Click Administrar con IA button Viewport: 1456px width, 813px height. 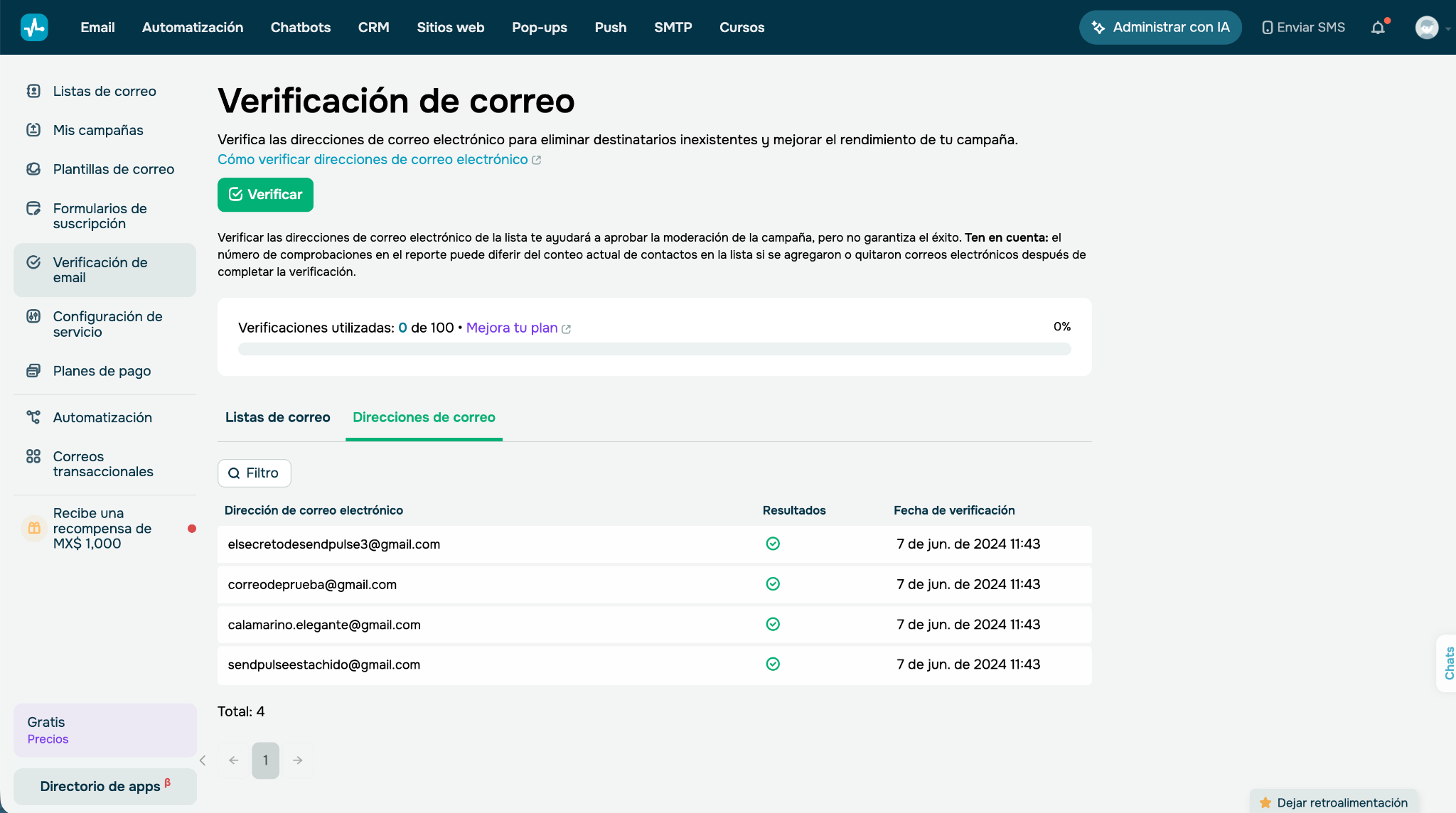[x=1160, y=28]
